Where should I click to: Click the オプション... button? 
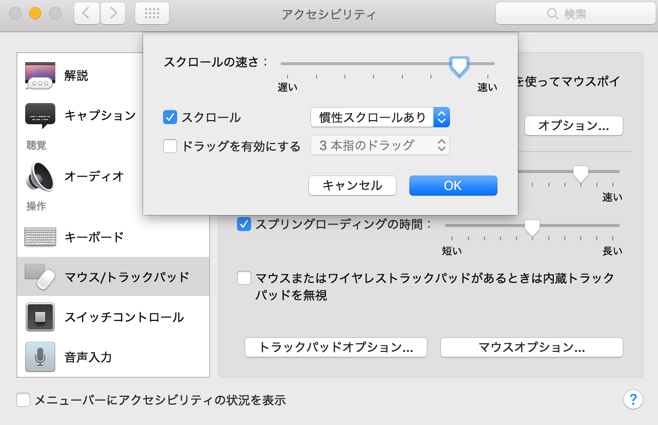[574, 125]
